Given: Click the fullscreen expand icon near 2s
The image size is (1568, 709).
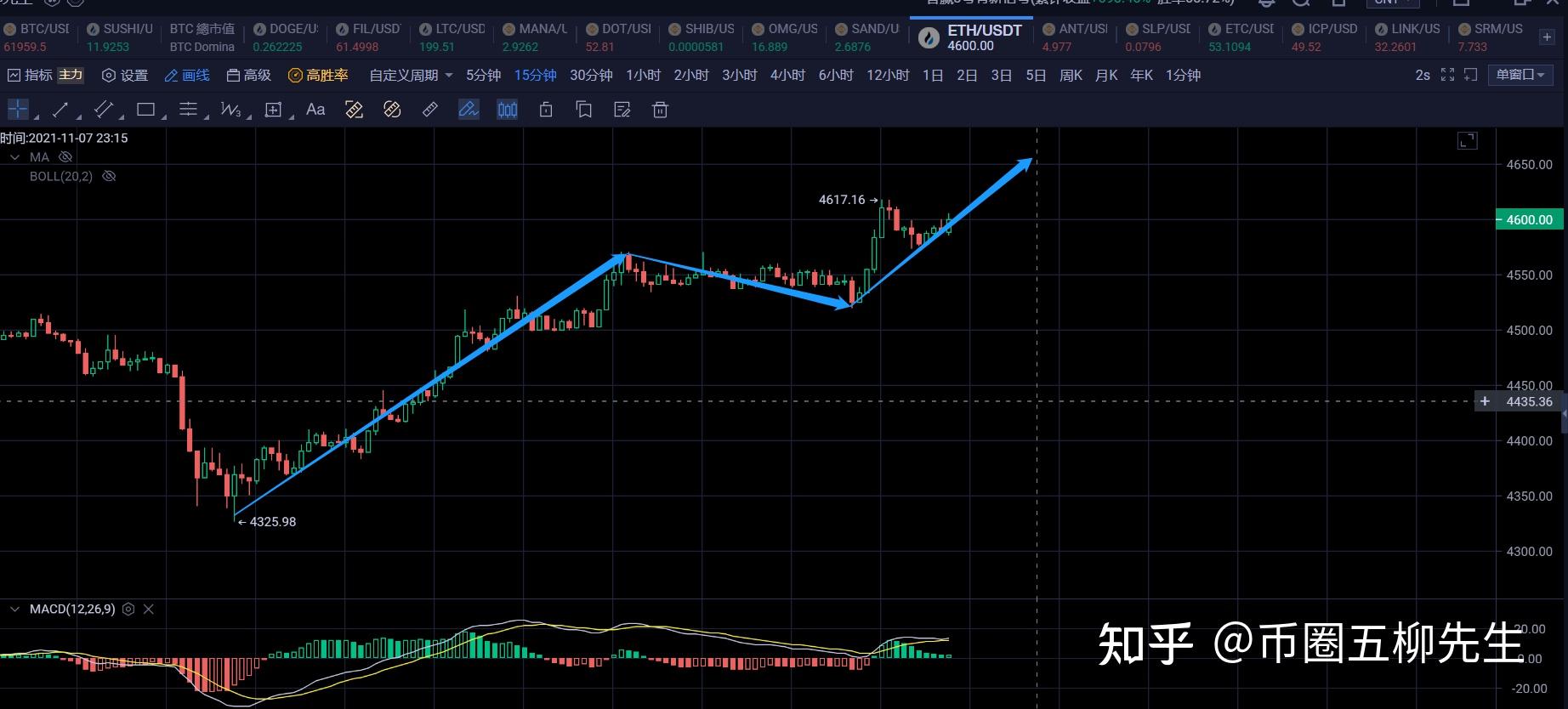Looking at the screenshot, I should [x=1447, y=75].
